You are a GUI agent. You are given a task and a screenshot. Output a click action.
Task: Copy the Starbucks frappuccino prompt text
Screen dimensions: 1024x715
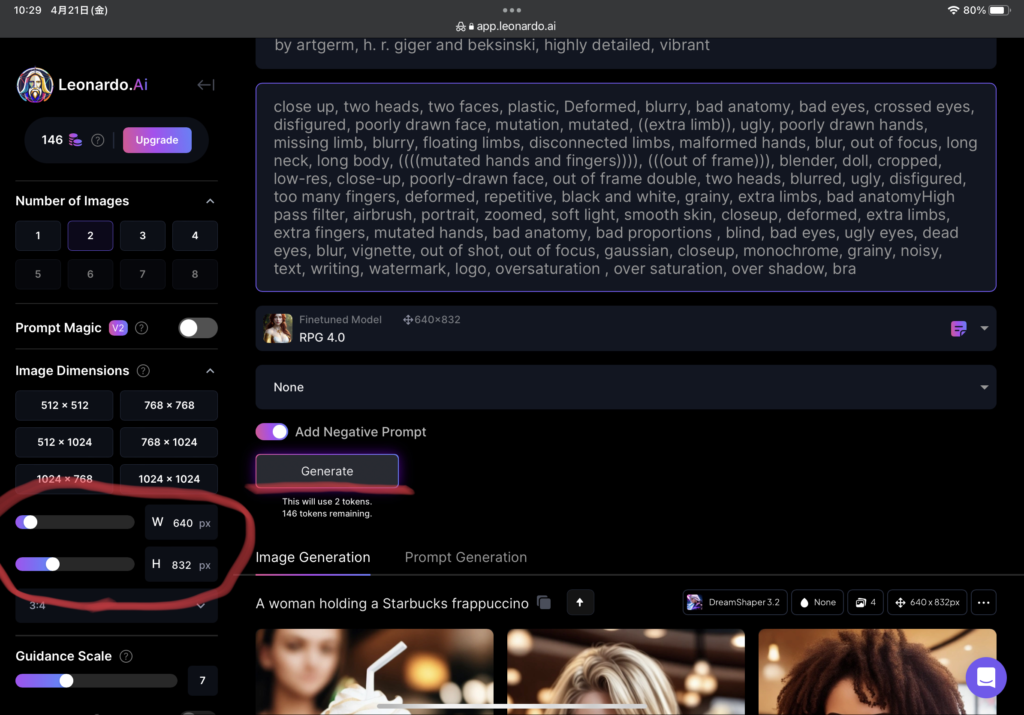(x=543, y=603)
